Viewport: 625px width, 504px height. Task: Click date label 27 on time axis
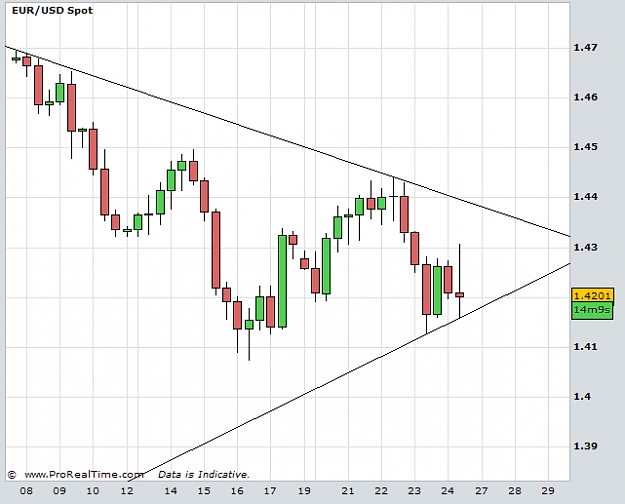pos(482,490)
